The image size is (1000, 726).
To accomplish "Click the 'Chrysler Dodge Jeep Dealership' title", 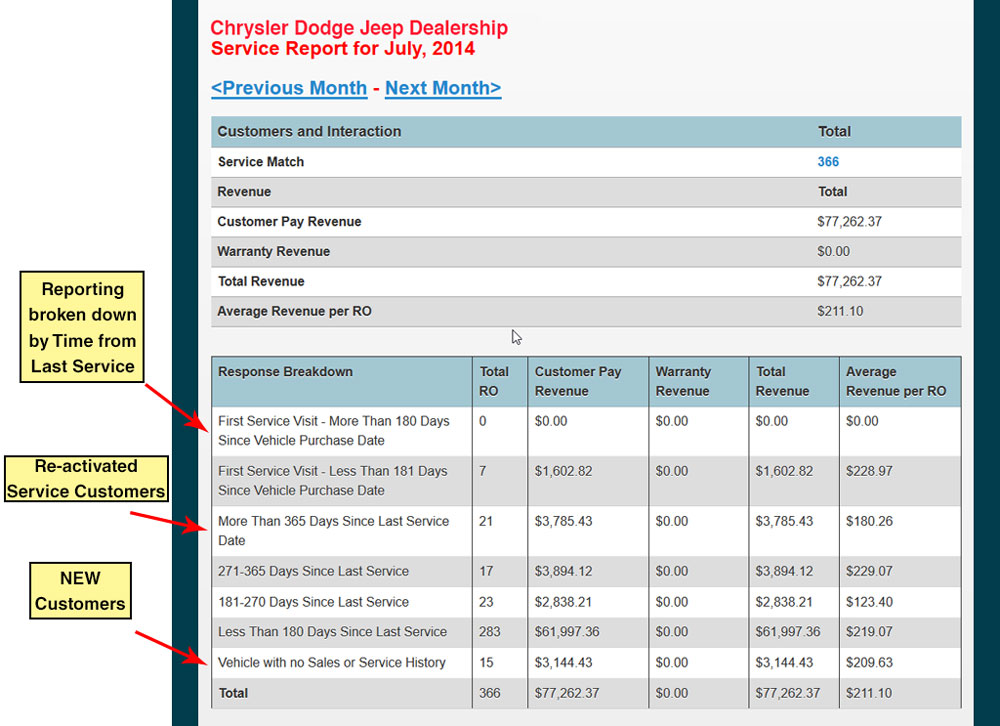I will click(x=359, y=28).
